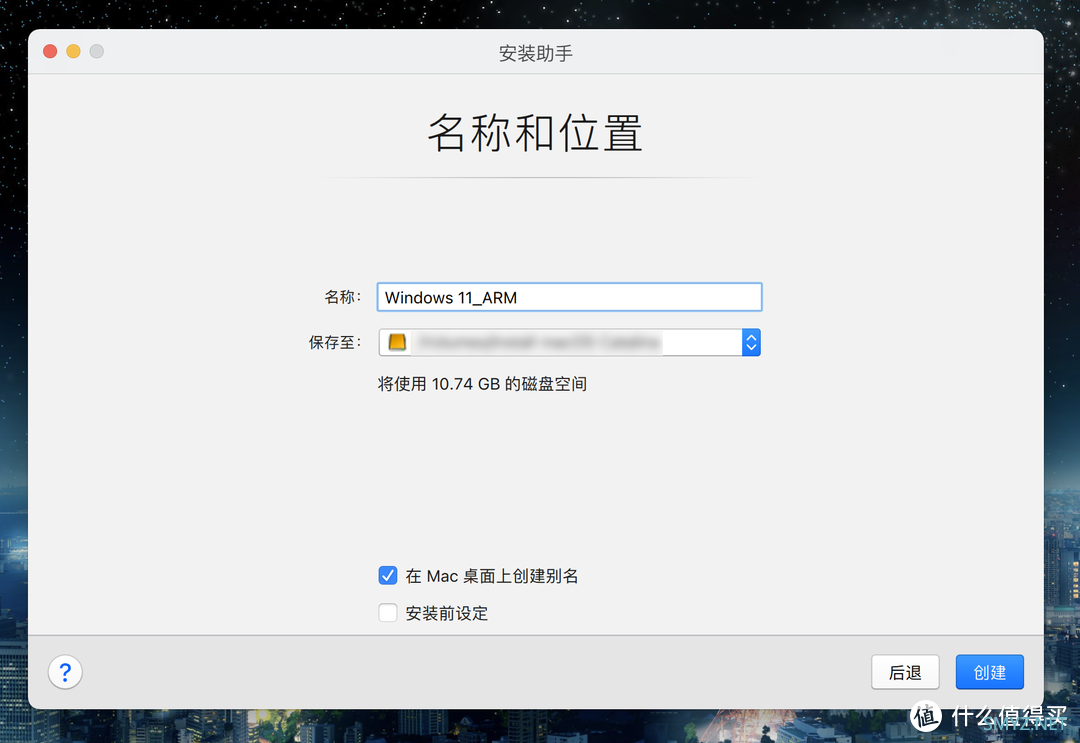Minimize the window with yellow button
The height and width of the screenshot is (743, 1080).
[74, 52]
